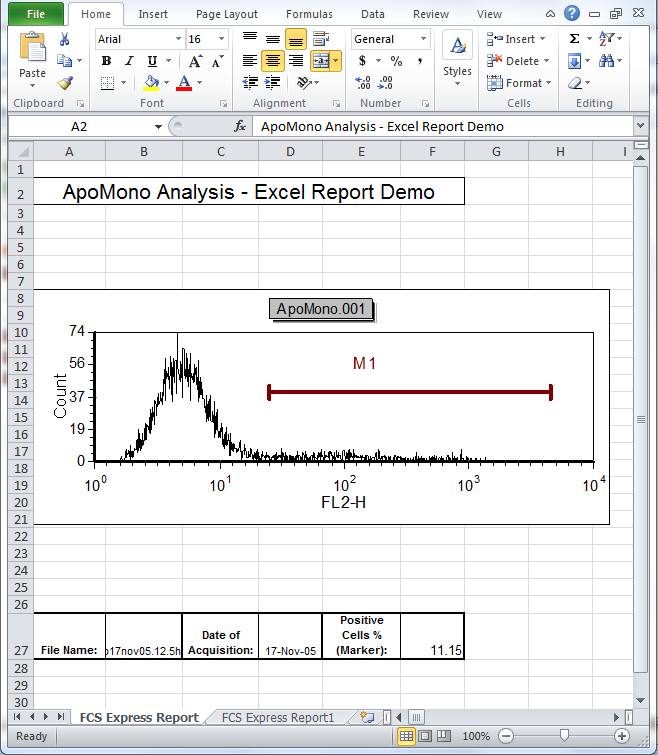Decrease indent icon
The image size is (658, 755).
[x=250, y=83]
